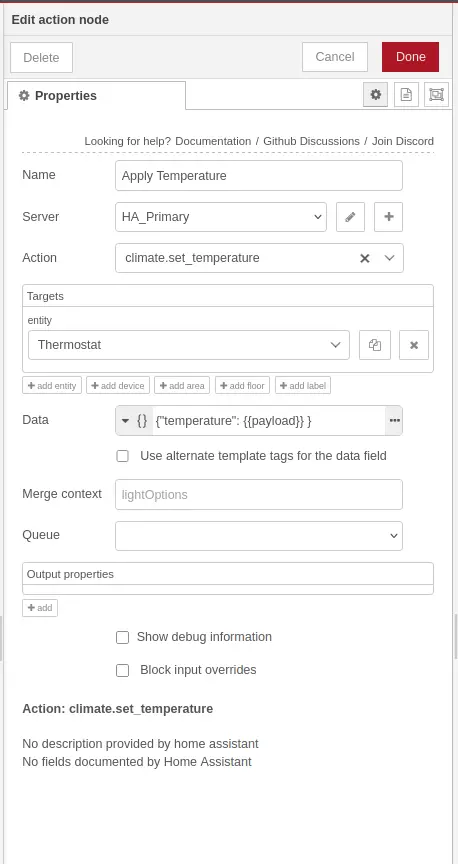The height and width of the screenshot is (864, 458).
Task: Click add device button
Action: coord(118,386)
